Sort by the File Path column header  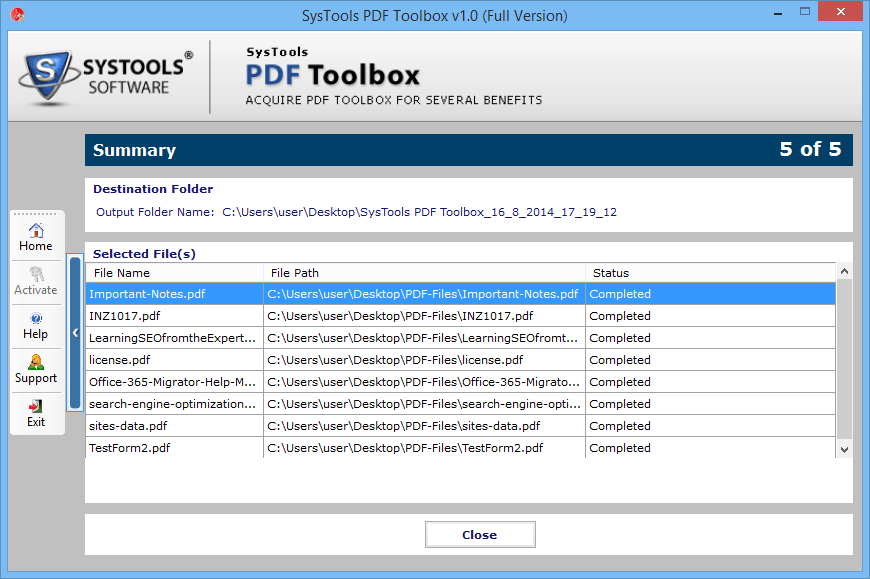[424, 273]
